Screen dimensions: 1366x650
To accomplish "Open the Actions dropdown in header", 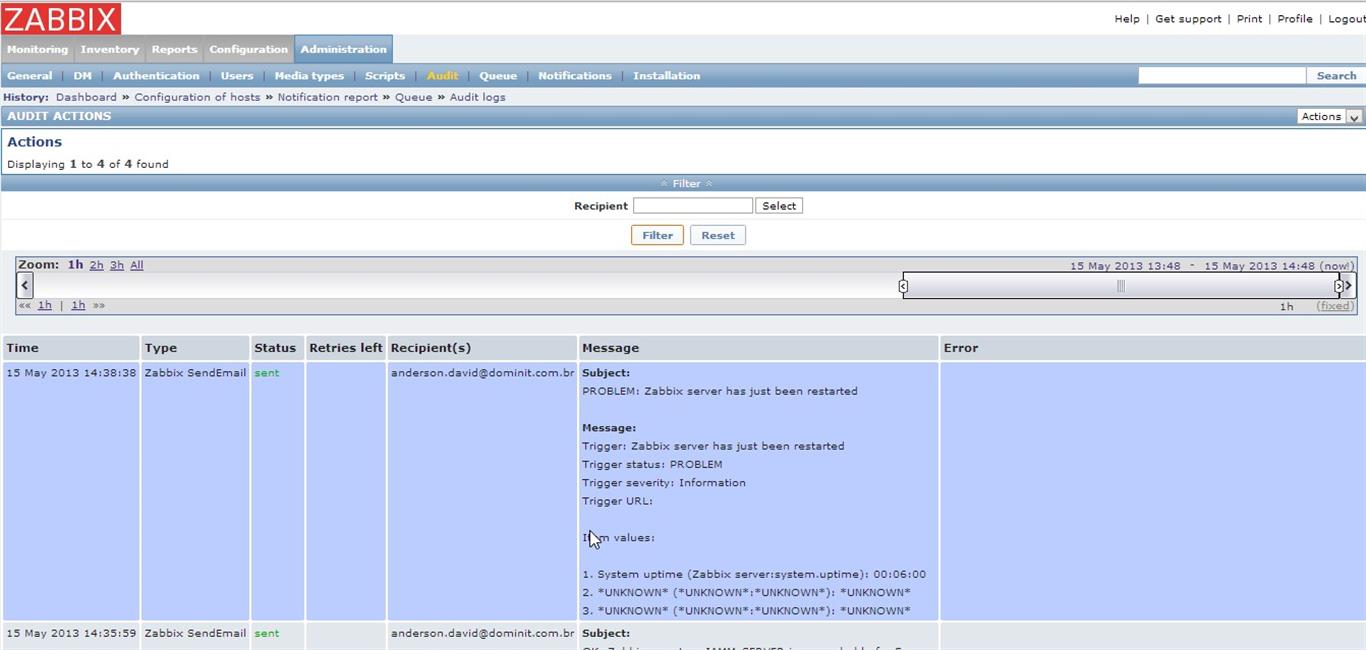I will 1329,116.
